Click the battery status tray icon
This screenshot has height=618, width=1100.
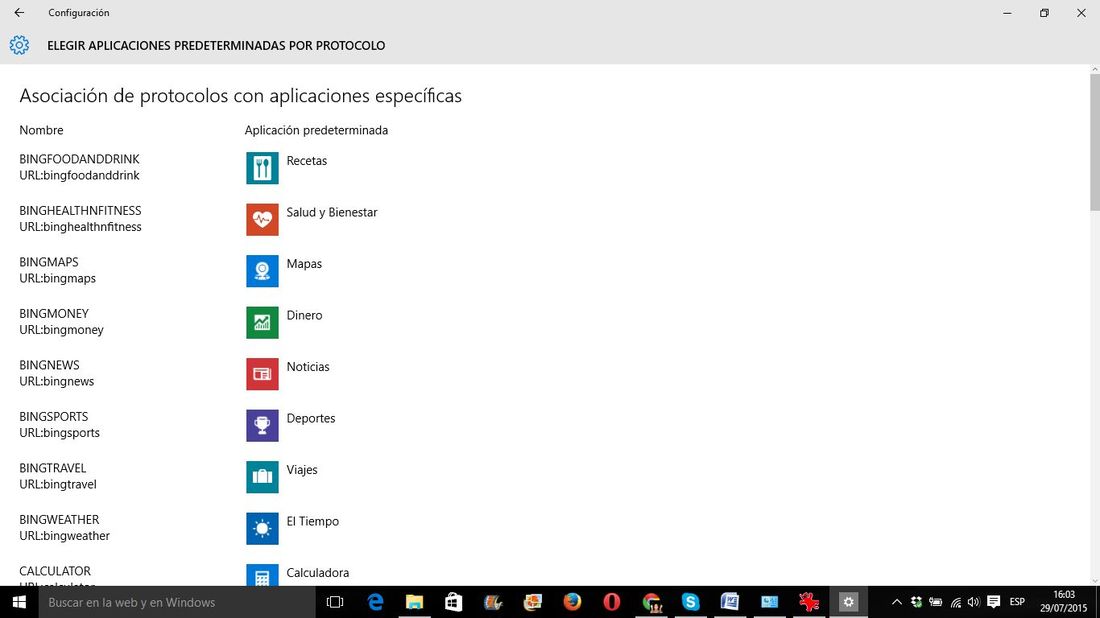coord(935,602)
